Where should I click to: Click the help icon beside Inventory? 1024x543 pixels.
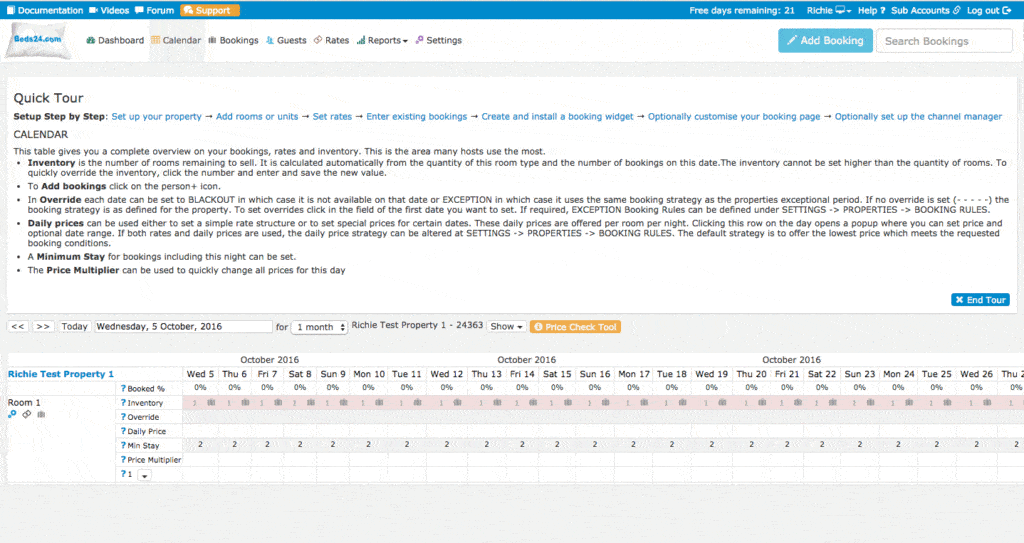123,403
